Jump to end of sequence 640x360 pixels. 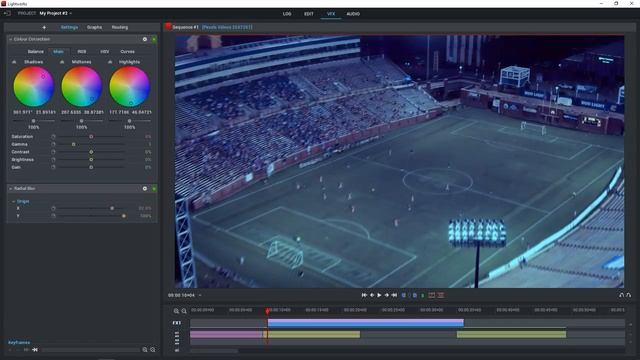394,295
